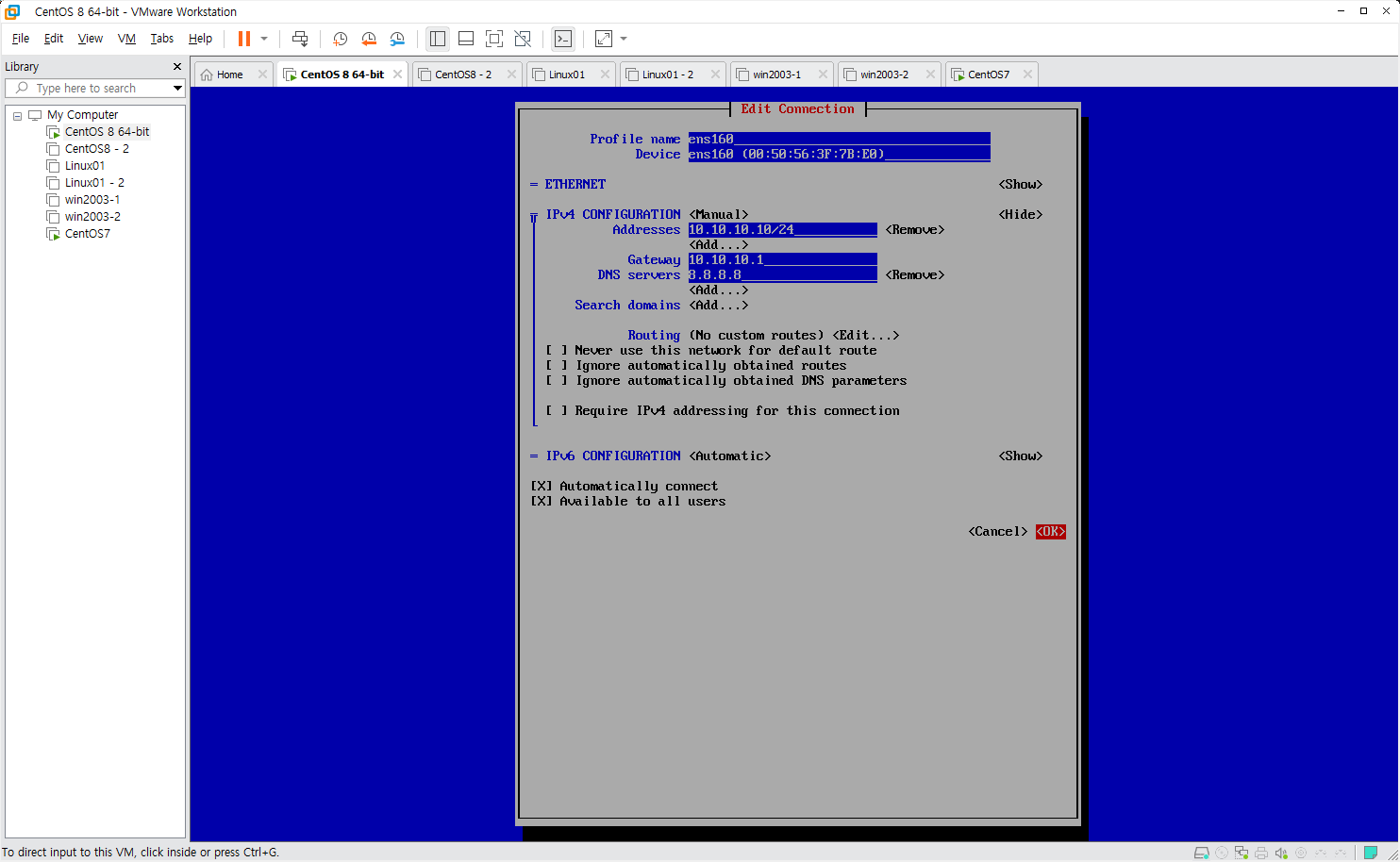The height and width of the screenshot is (862, 1400).
Task: Open the VM menu
Action: tap(126, 39)
